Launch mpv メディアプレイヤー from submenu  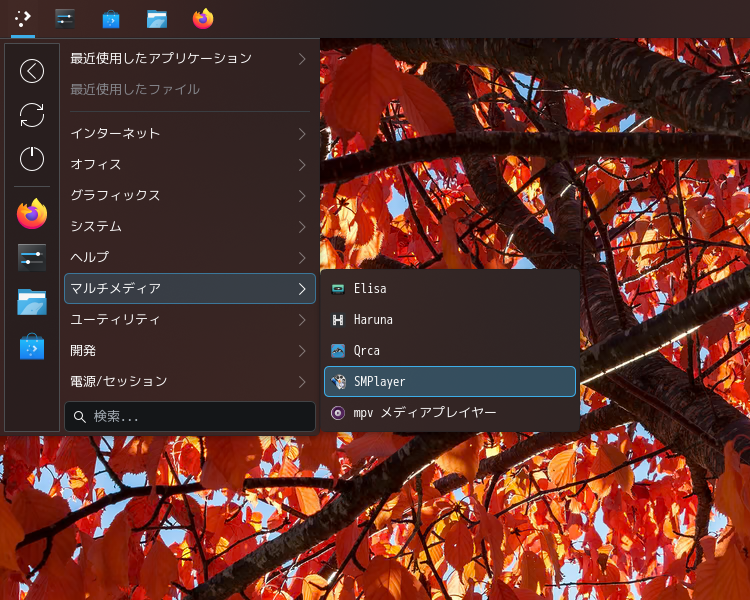[450, 412]
